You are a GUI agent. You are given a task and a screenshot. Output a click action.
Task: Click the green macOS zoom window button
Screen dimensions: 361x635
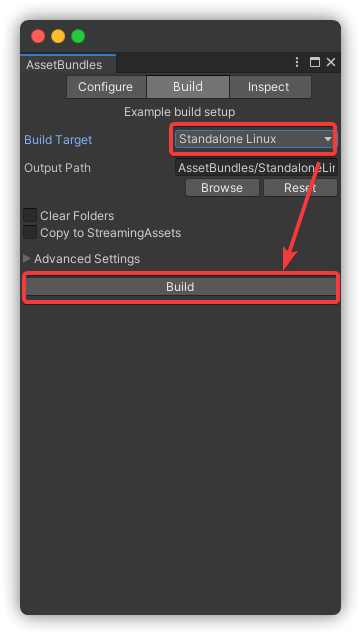click(x=78, y=36)
